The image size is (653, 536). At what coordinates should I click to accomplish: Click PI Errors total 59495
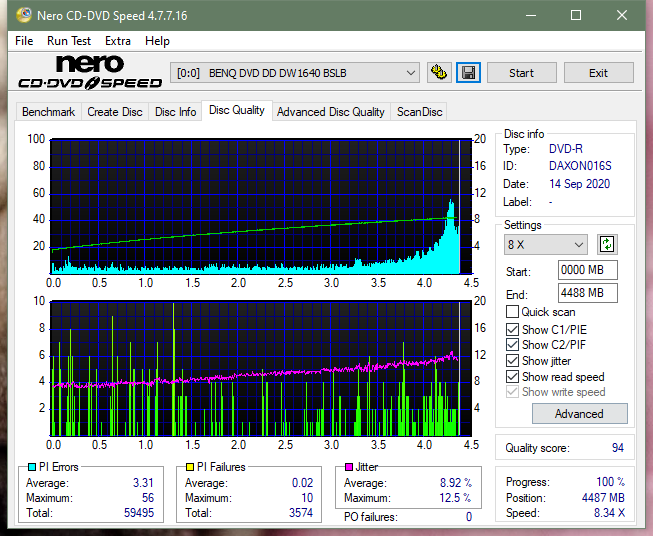(x=139, y=513)
